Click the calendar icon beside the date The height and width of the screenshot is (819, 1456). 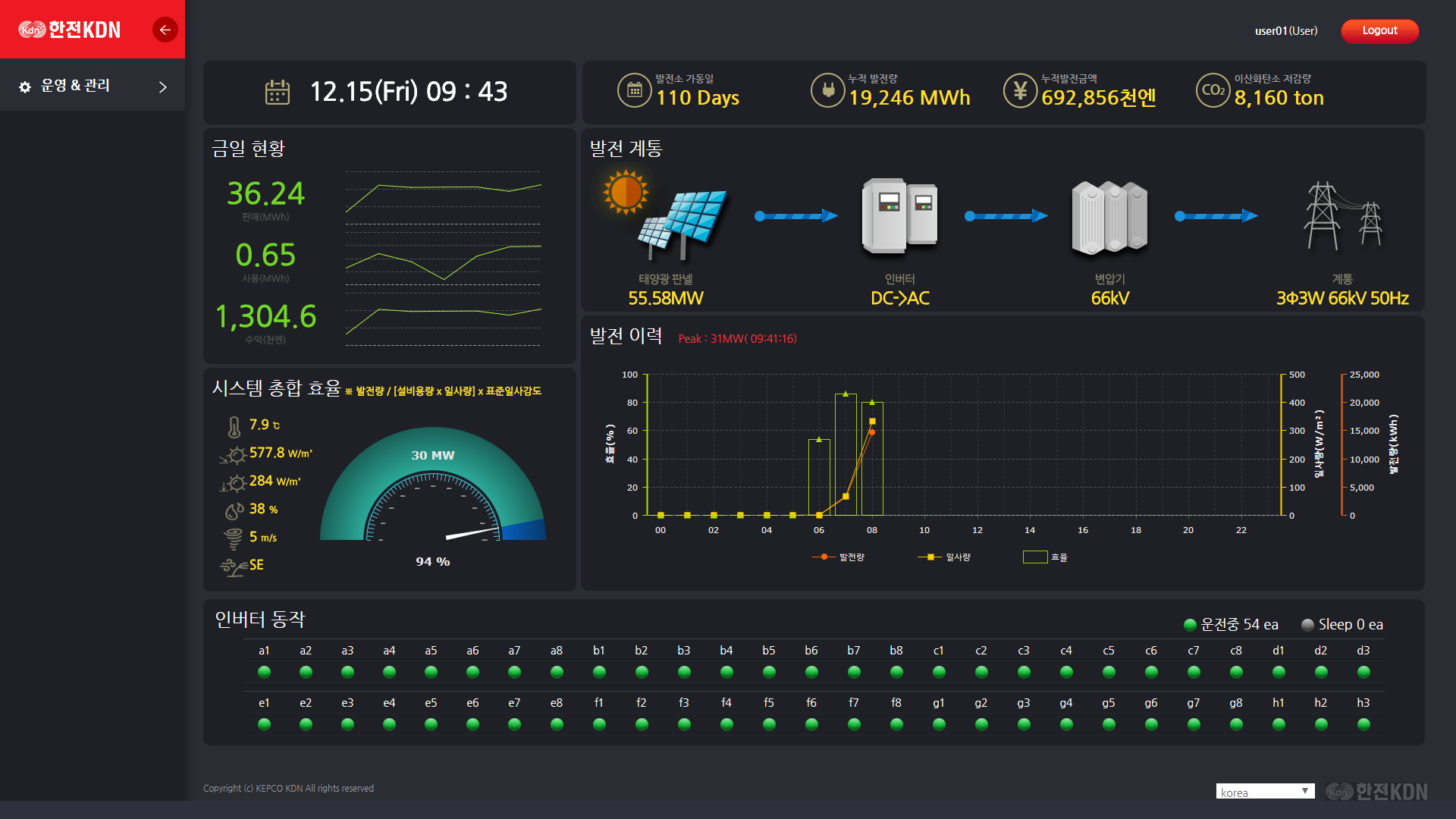click(x=278, y=92)
